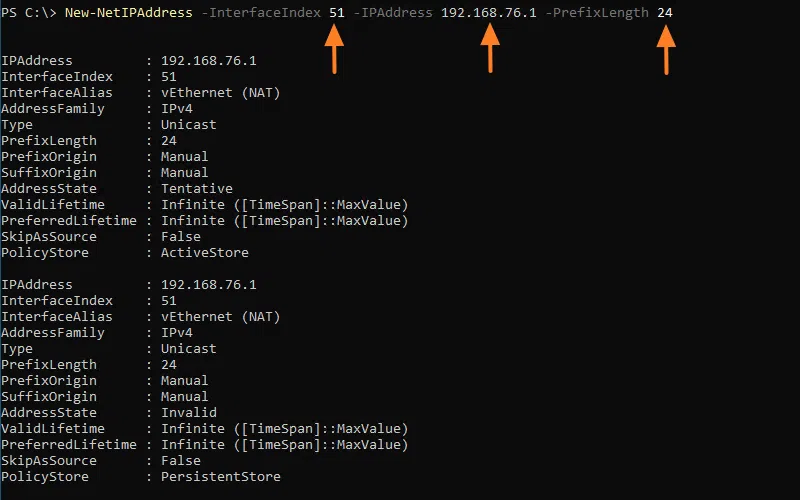The height and width of the screenshot is (500, 800).
Task: Click the Tentative AddressState value
Action: pos(196,189)
